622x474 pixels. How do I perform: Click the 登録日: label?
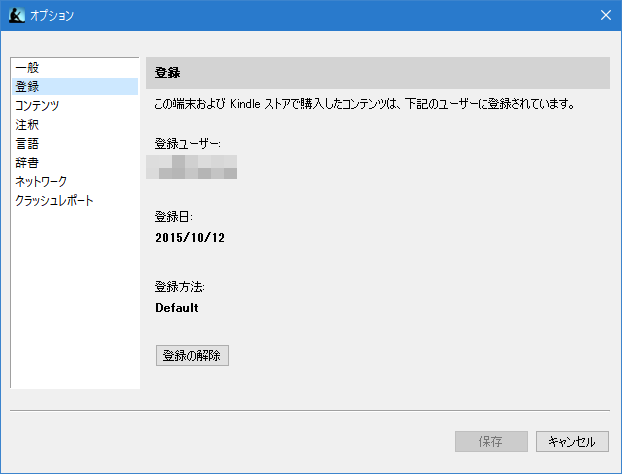173,217
